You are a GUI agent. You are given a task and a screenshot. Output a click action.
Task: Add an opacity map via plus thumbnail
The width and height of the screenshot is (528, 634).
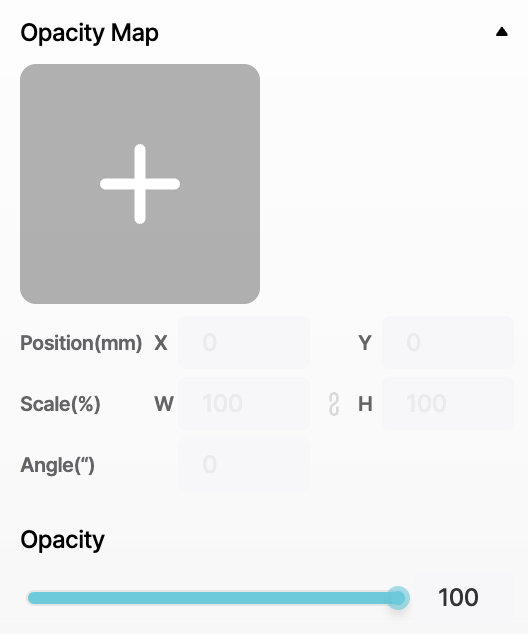[x=140, y=184]
